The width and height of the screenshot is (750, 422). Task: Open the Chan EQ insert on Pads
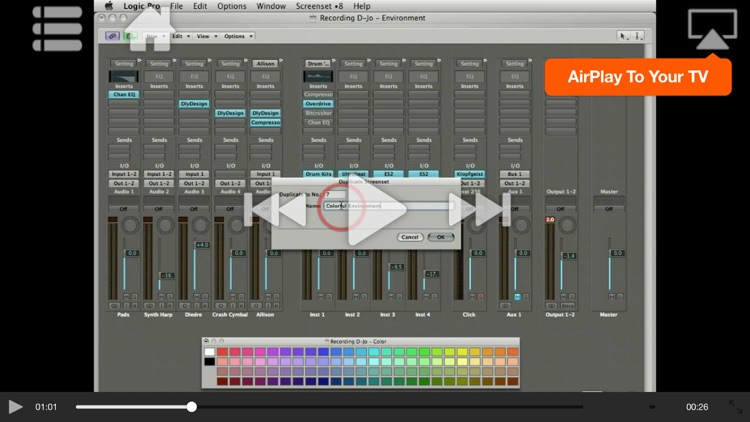[x=124, y=94]
